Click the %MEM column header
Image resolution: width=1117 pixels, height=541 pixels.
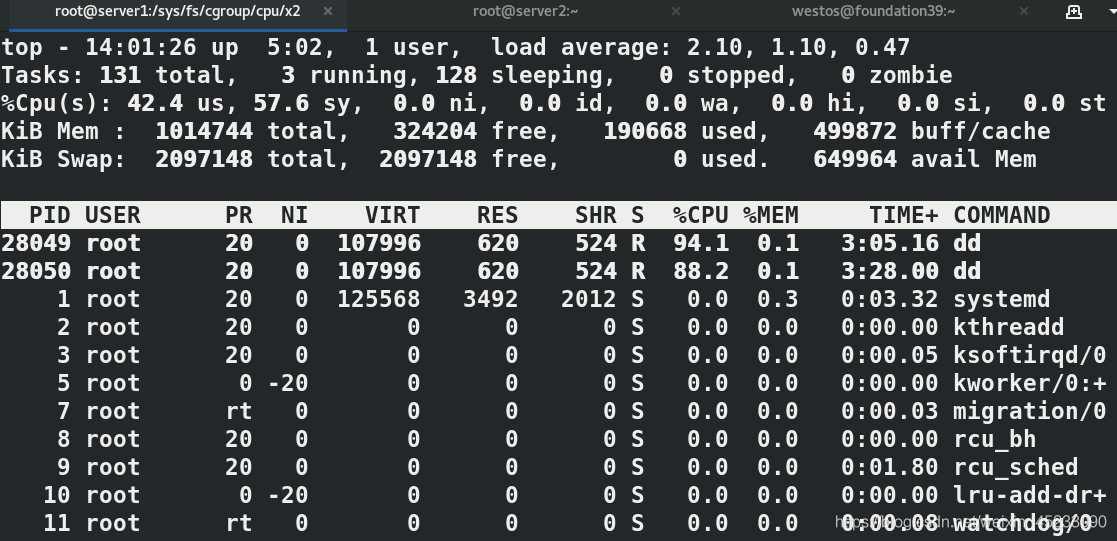pyautogui.click(x=771, y=215)
